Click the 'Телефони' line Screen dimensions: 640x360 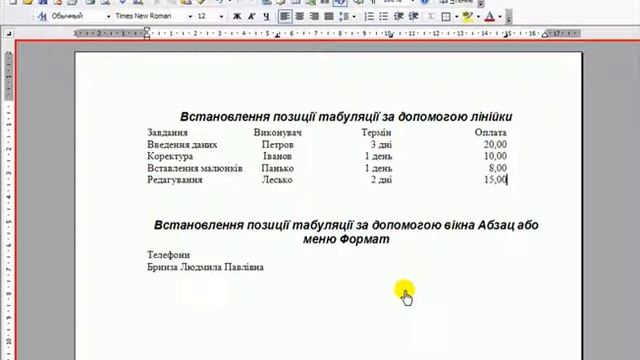pos(169,255)
